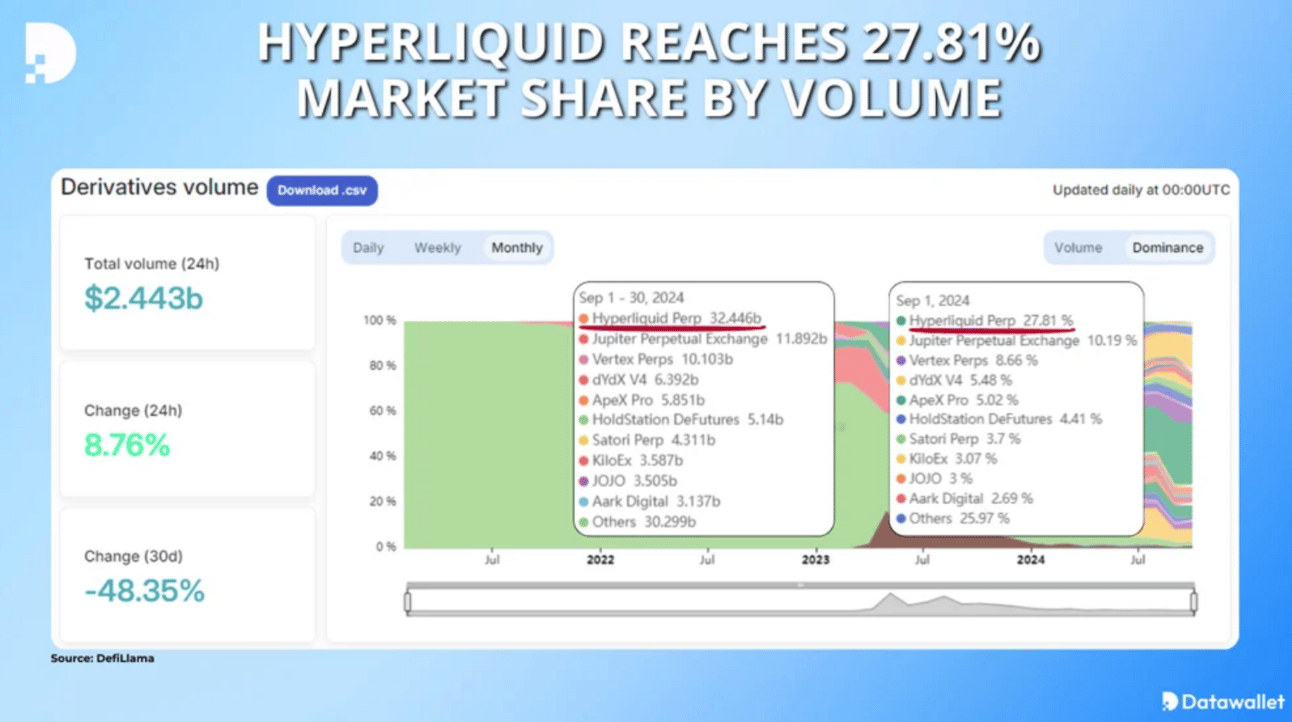
Task: Grab the right handle of the time range slider
Action: pyautogui.click(x=1194, y=602)
